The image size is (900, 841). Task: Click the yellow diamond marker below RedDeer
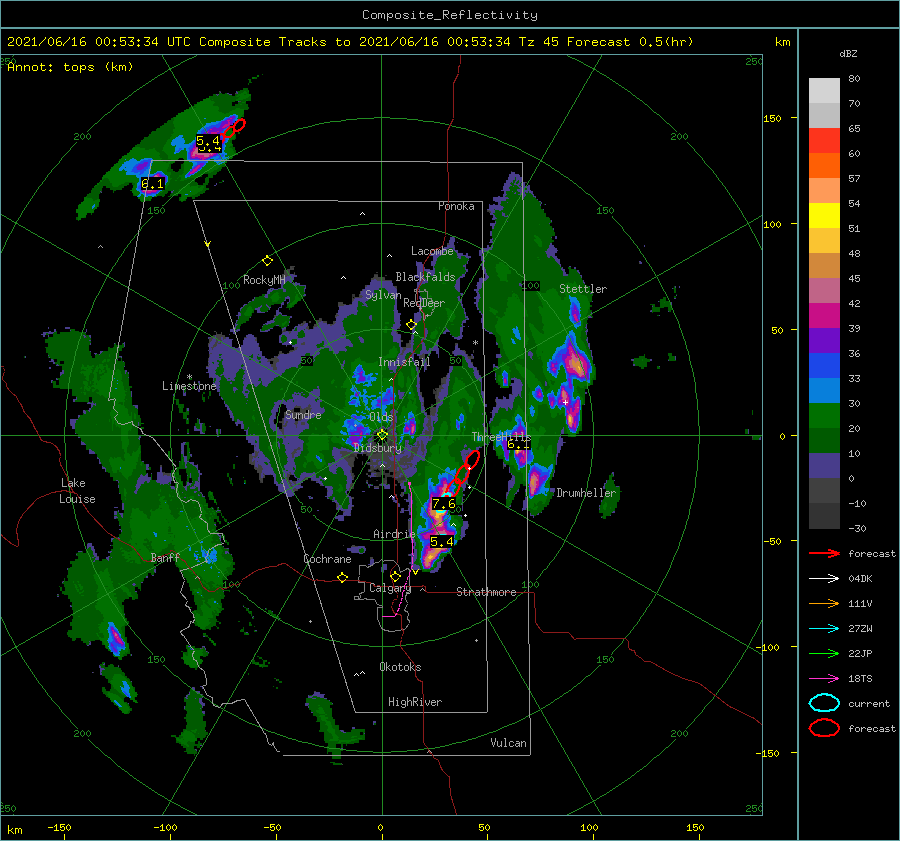tap(411, 325)
